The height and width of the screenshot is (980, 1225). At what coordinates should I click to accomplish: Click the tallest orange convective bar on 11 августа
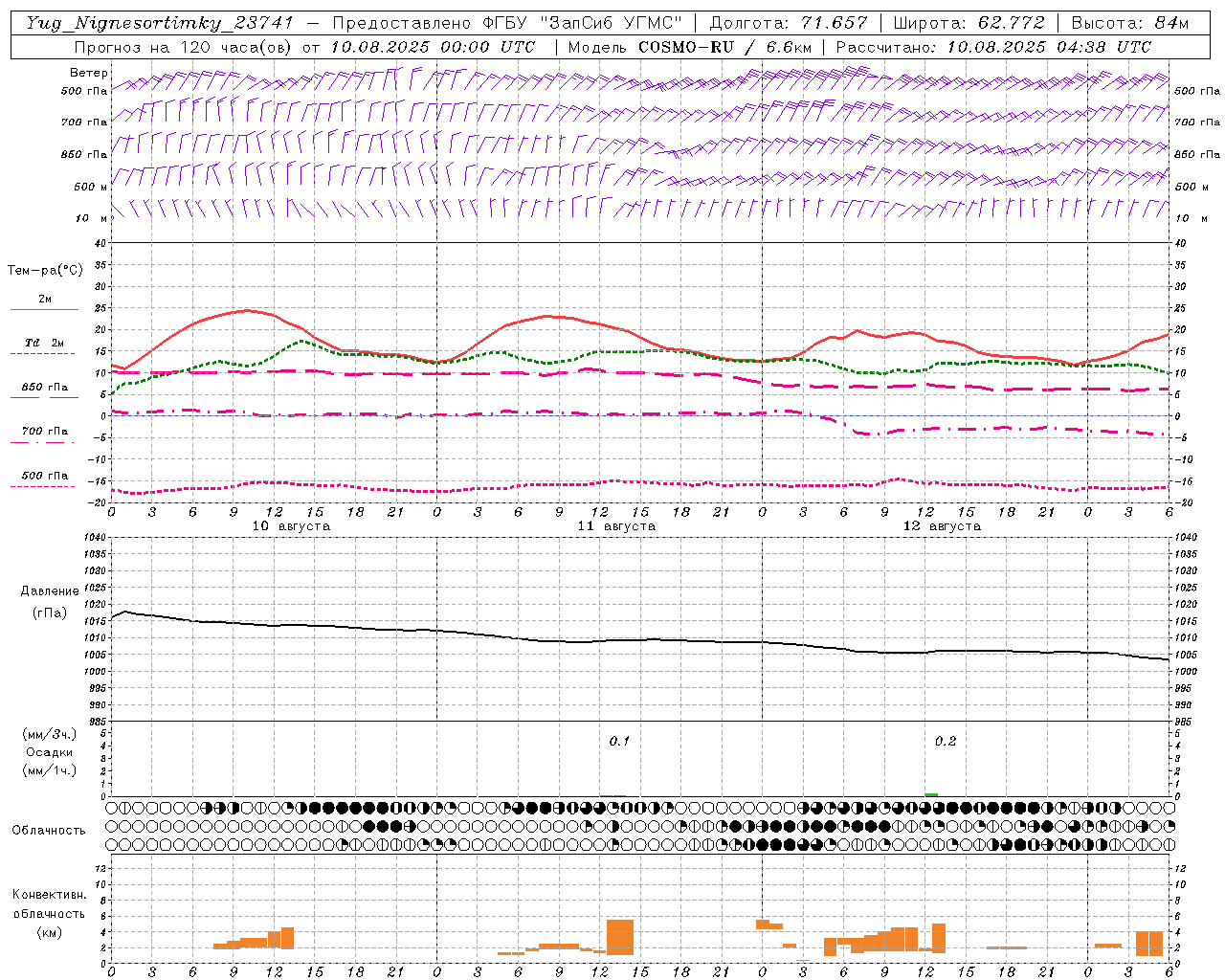(620, 937)
